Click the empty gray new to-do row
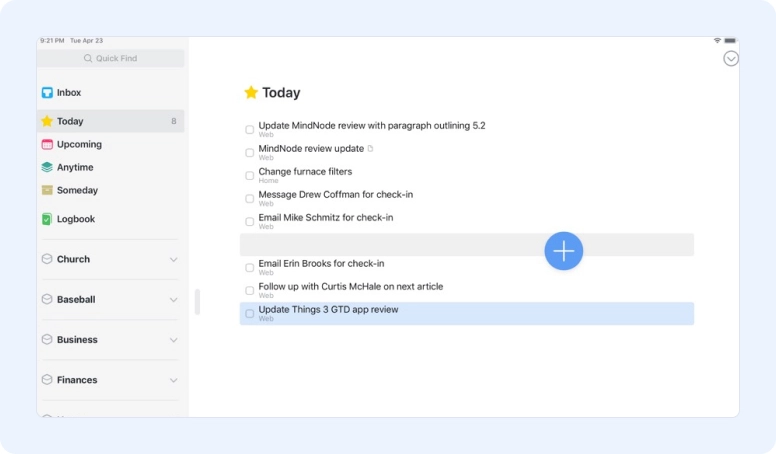776x454 pixels. [467, 245]
